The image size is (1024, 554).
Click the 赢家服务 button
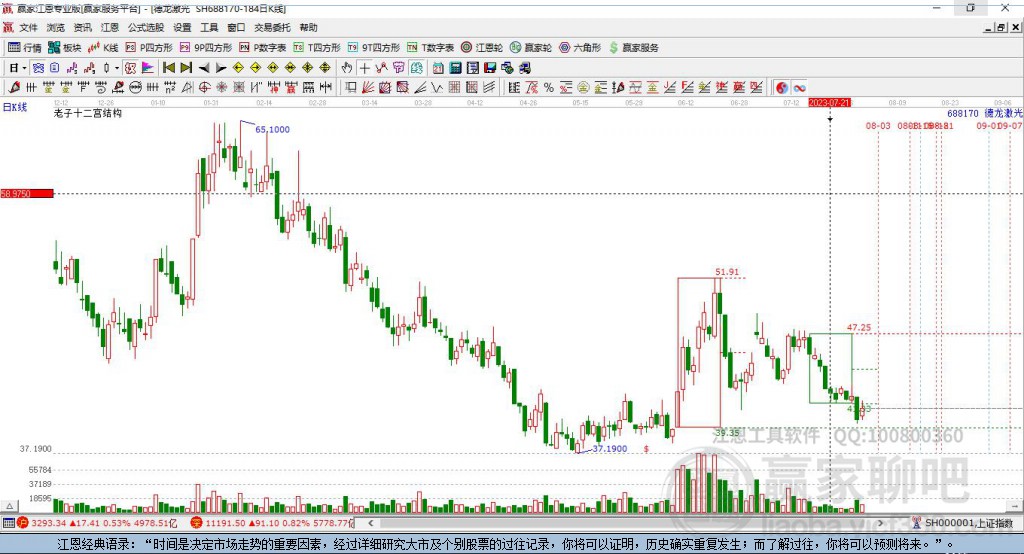633,48
